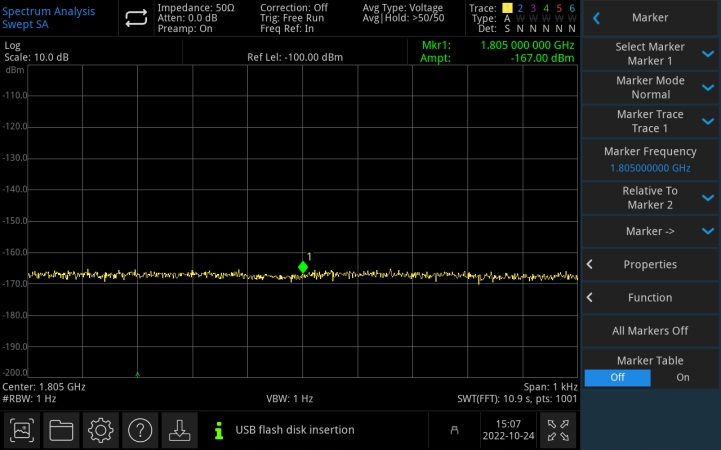
Task: Click the save/download icon
Action: pyautogui.click(x=178, y=430)
